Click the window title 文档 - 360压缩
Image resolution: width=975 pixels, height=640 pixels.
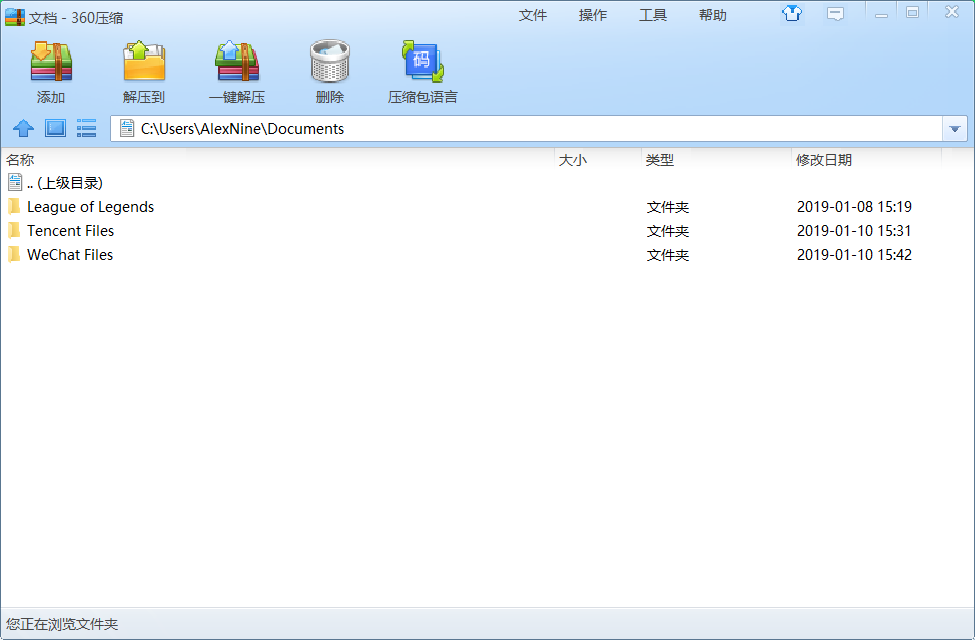[x=76, y=17]
